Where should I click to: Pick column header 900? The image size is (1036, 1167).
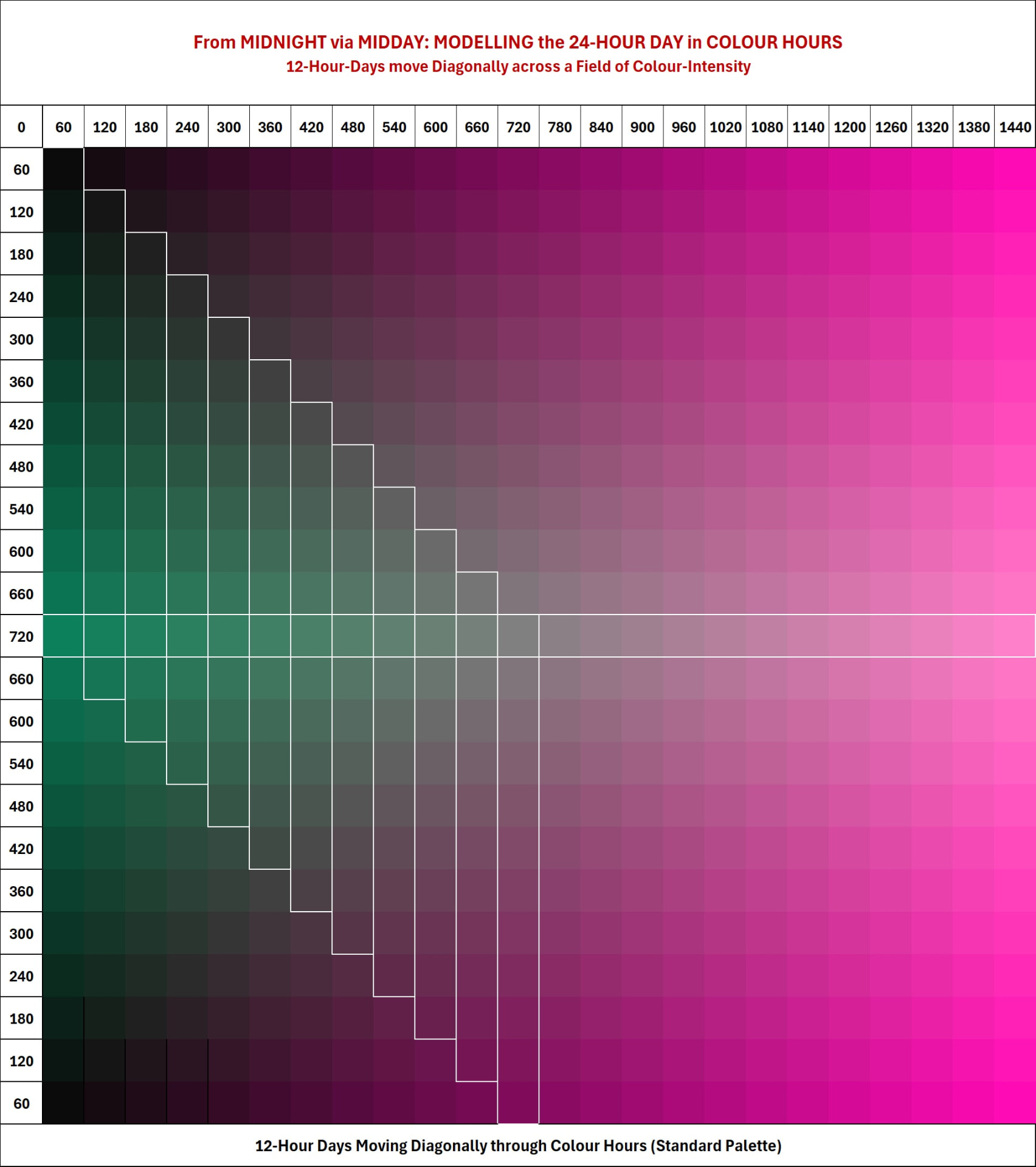[x=642, y=127]
